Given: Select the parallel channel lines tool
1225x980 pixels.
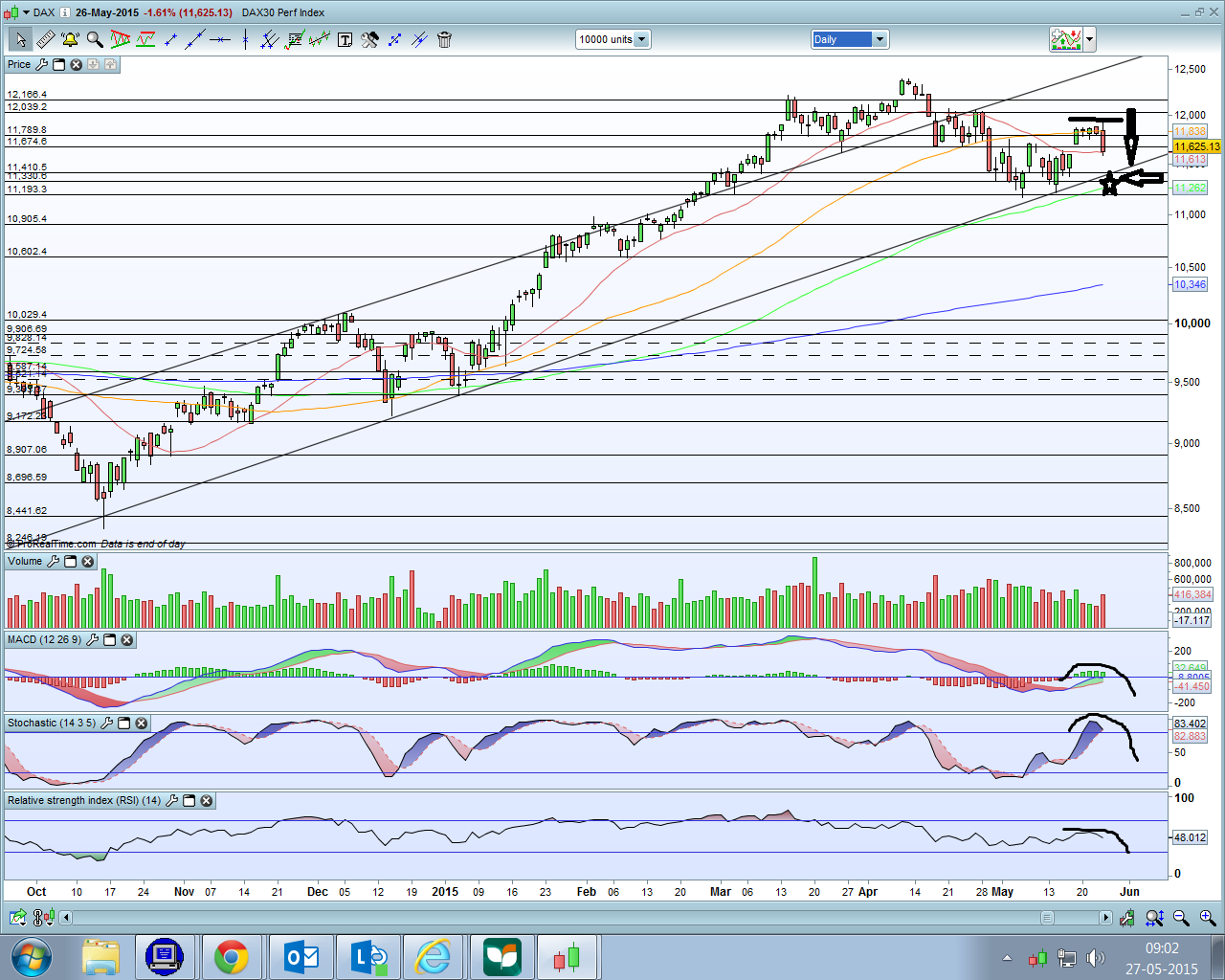Looking at the screenshot, I should pyautogui.click(x=270, y=39).
